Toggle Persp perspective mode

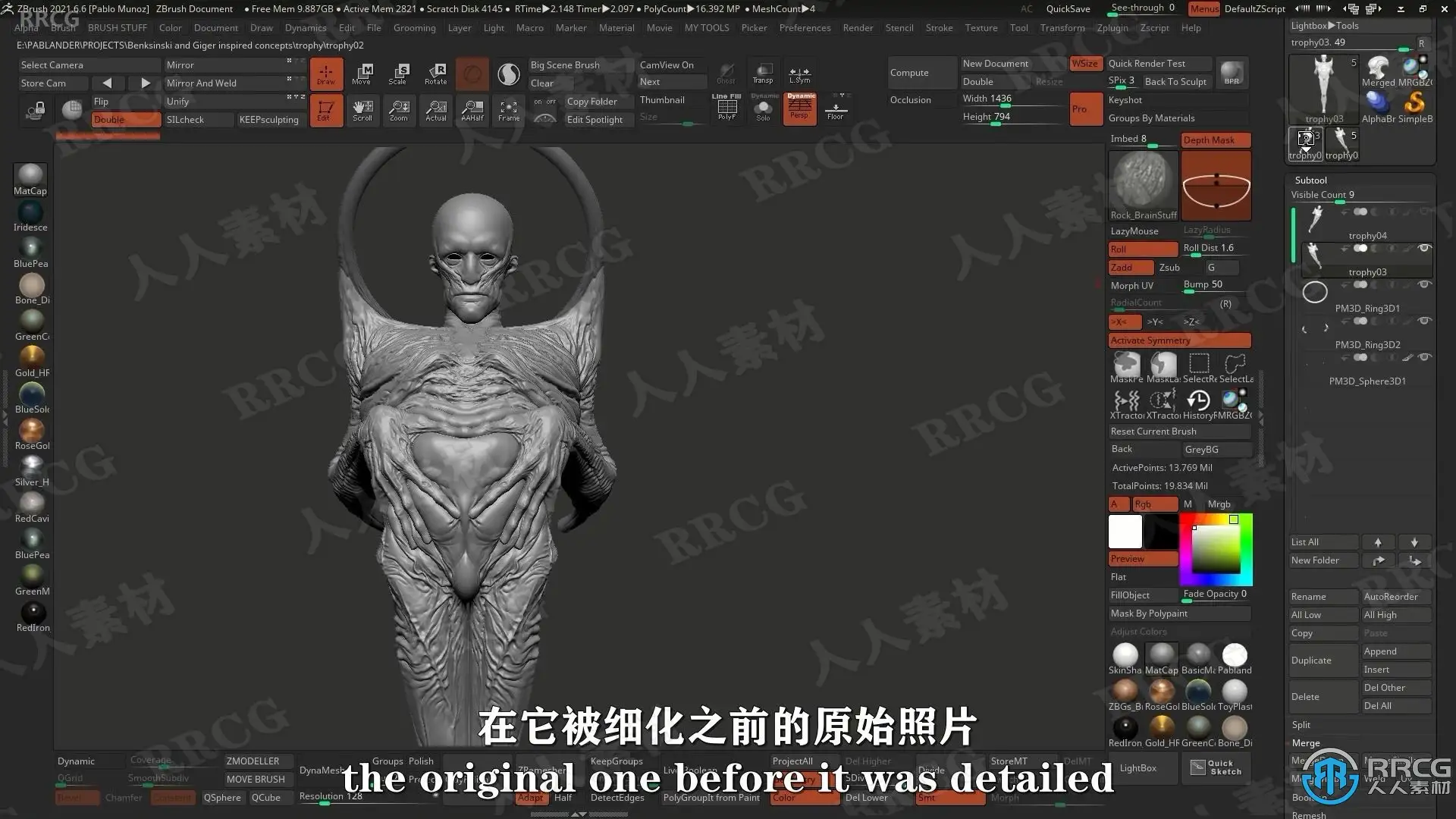pos(799,109)
